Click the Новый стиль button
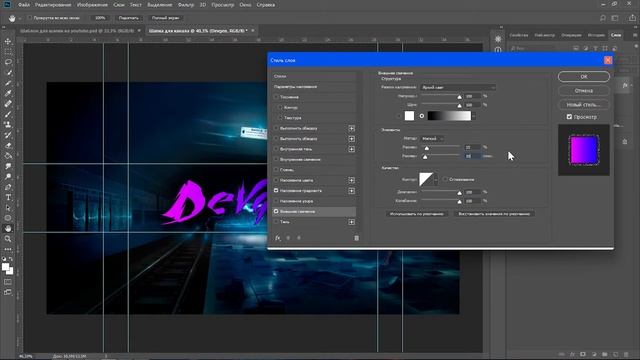The width and height of the screenshot is (640, 360). [584, 104]
